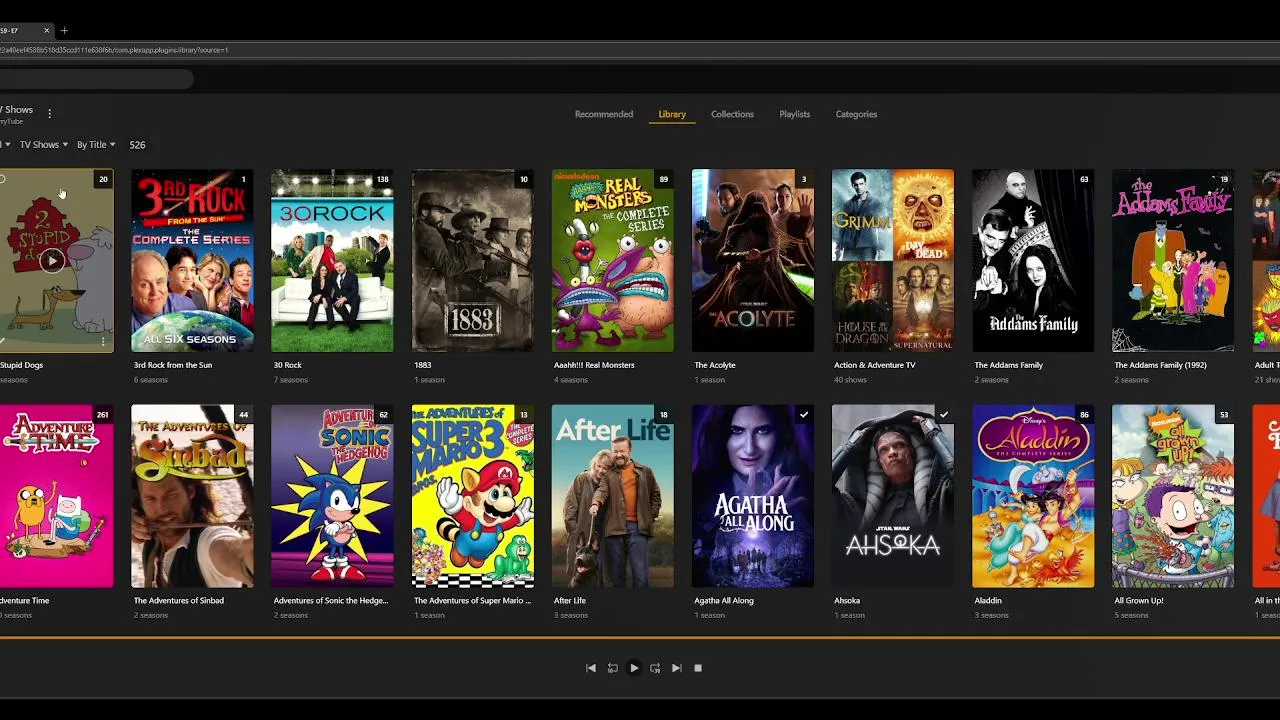Click the watched checkmark on Agatha All Along
The height and width of the screenshot is (720, 1280).
(803, 415)
